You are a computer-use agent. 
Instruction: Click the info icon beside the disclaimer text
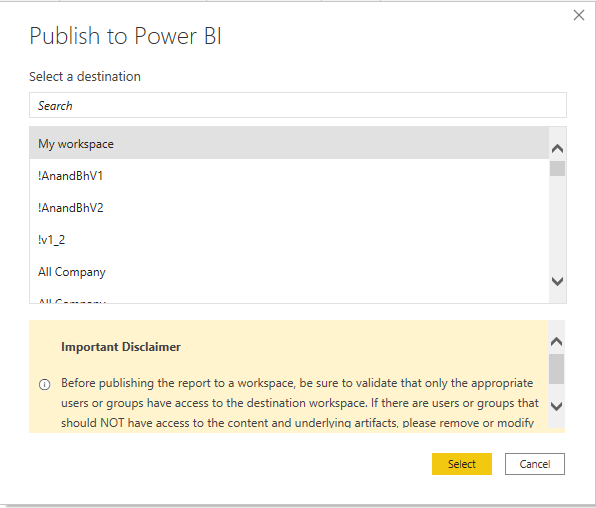click(44, 385)
